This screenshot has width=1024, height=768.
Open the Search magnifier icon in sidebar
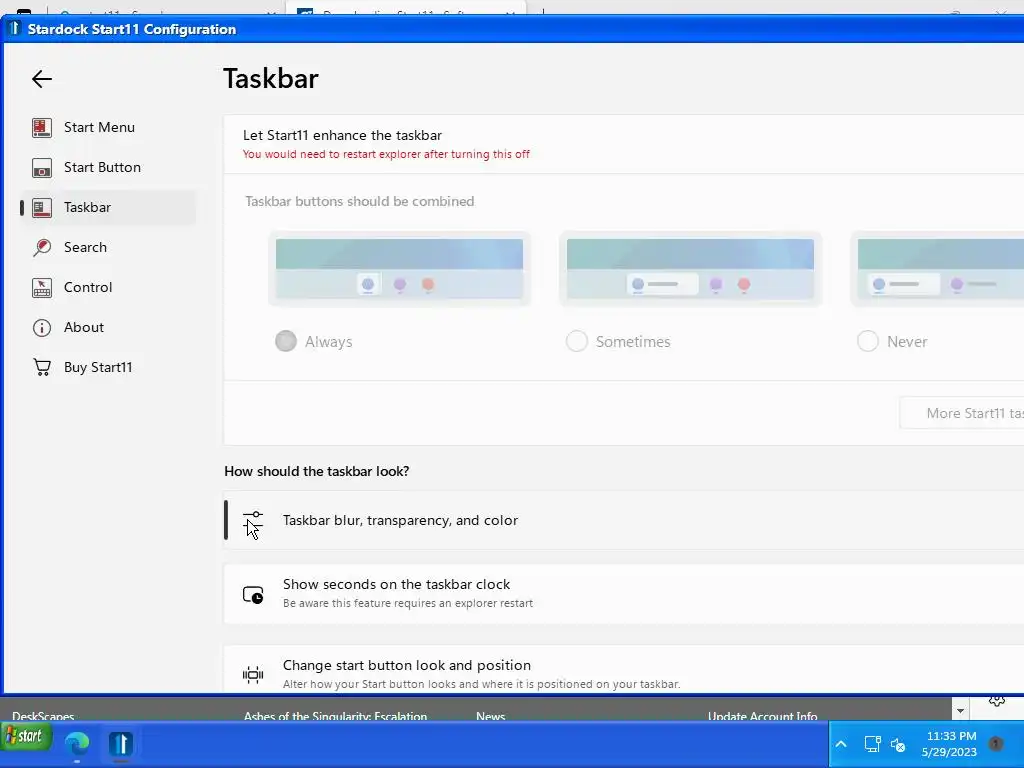(42, 248)
